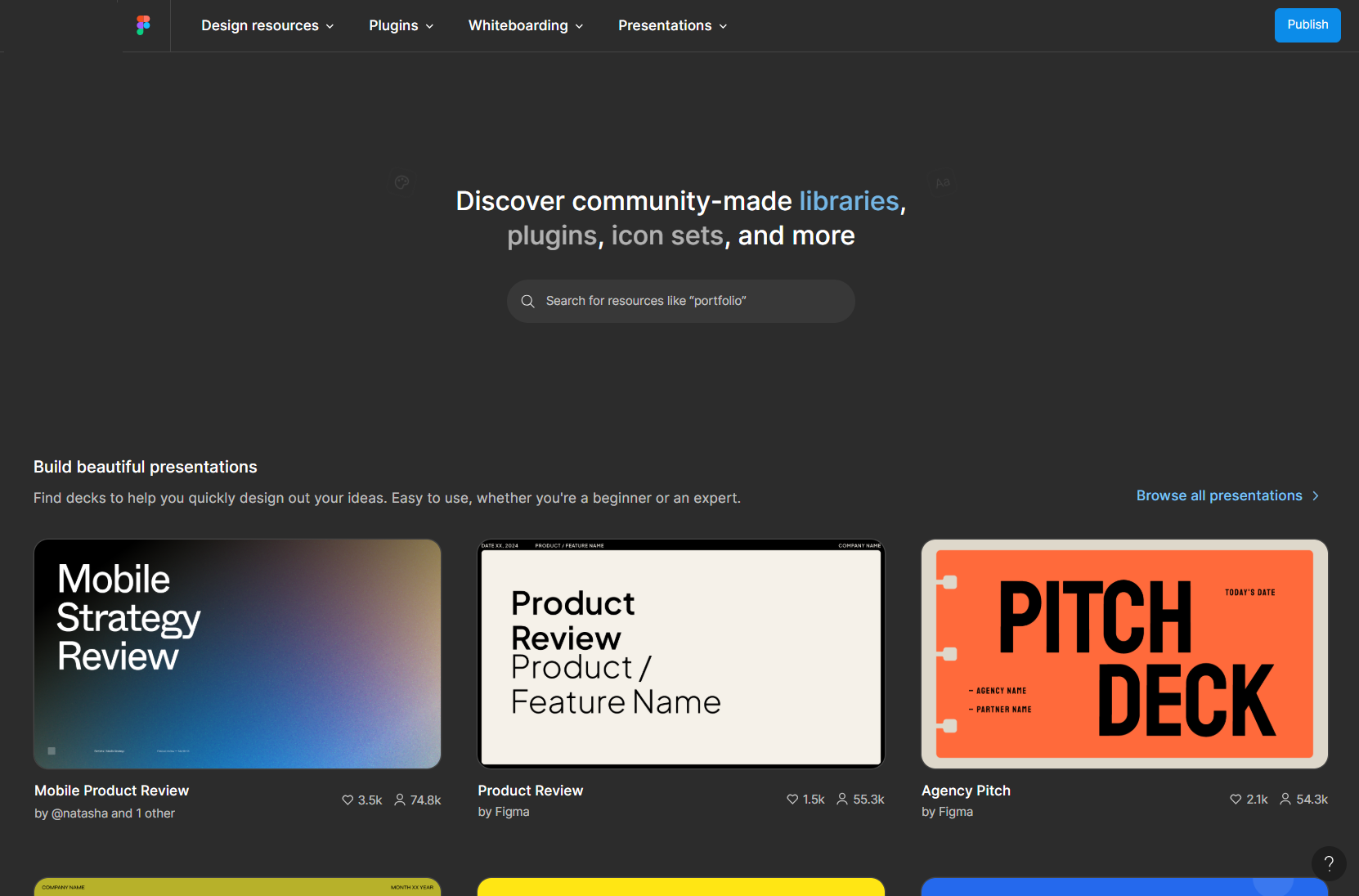Expand the Presentations dropdown menu

[672, 25]
